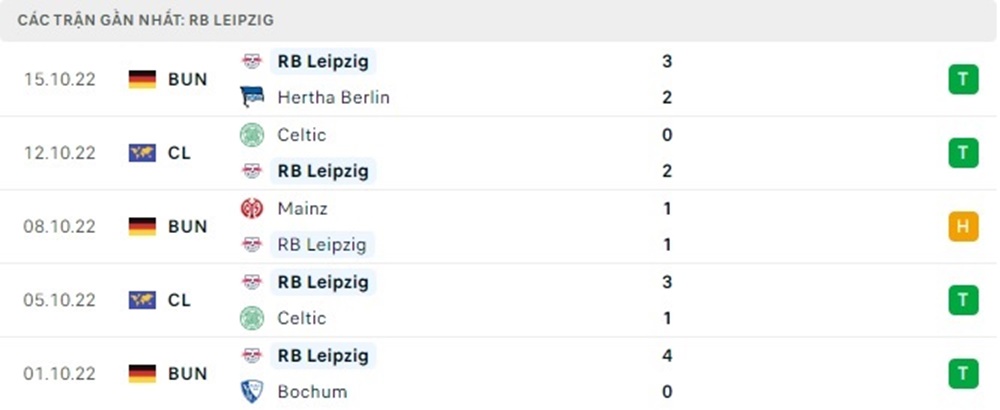
Task: Click the Champions League icon for 05.10.22
Action: (143, 299)
